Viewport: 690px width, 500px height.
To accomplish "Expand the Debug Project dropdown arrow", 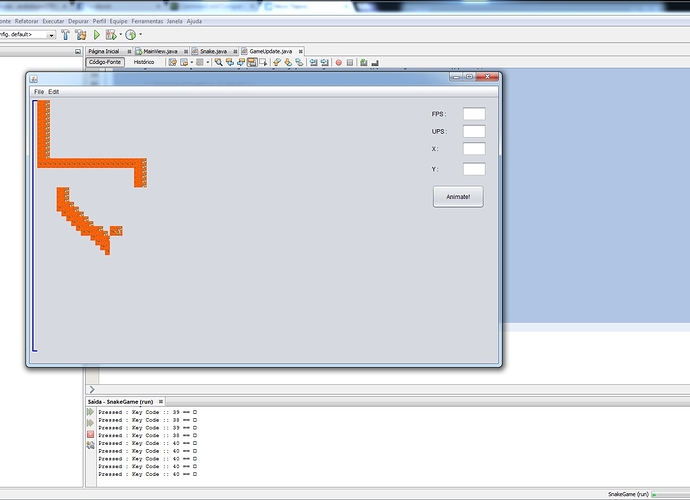I will point(121,34).
